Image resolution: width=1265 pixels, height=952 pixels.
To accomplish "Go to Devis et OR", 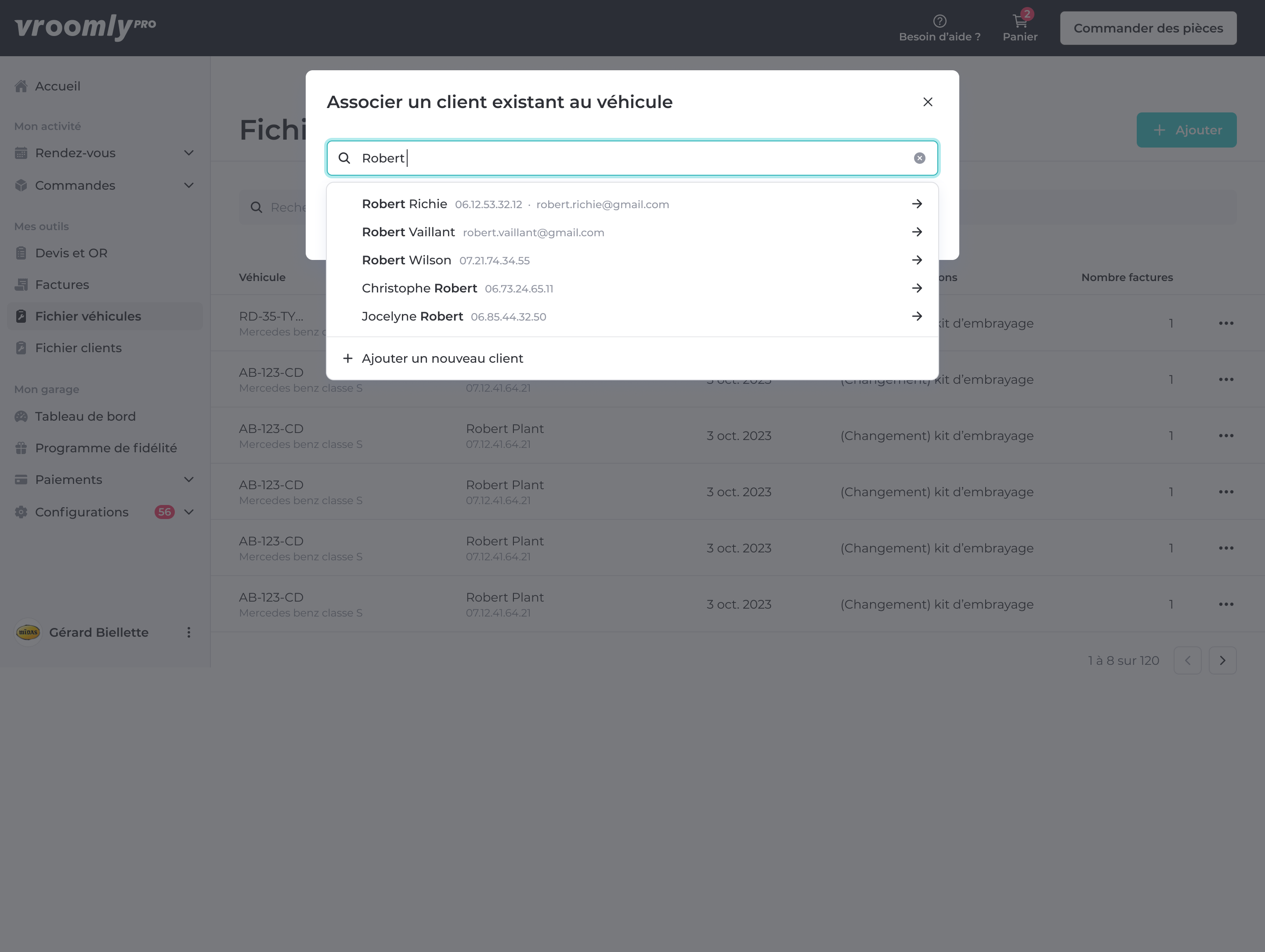I will point(71,253).
